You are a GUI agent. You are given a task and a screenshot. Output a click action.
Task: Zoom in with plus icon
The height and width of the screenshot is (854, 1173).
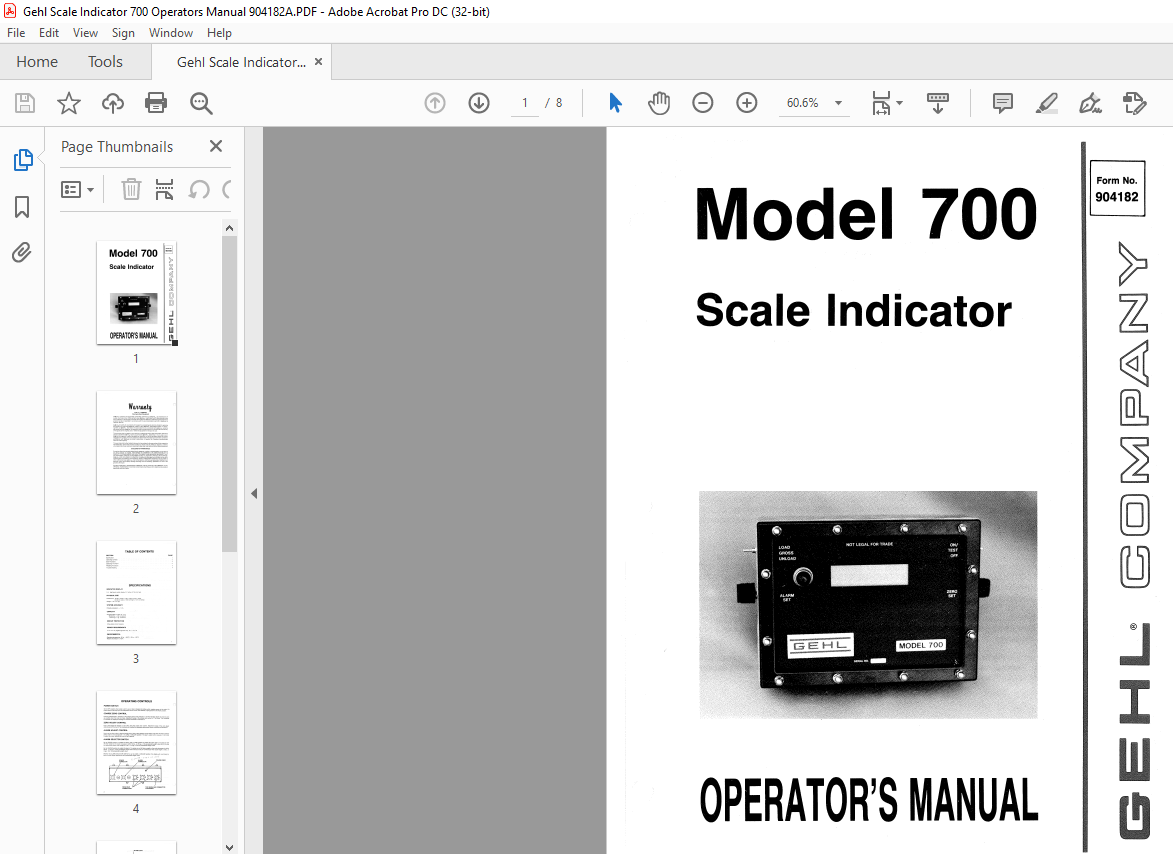747,103
